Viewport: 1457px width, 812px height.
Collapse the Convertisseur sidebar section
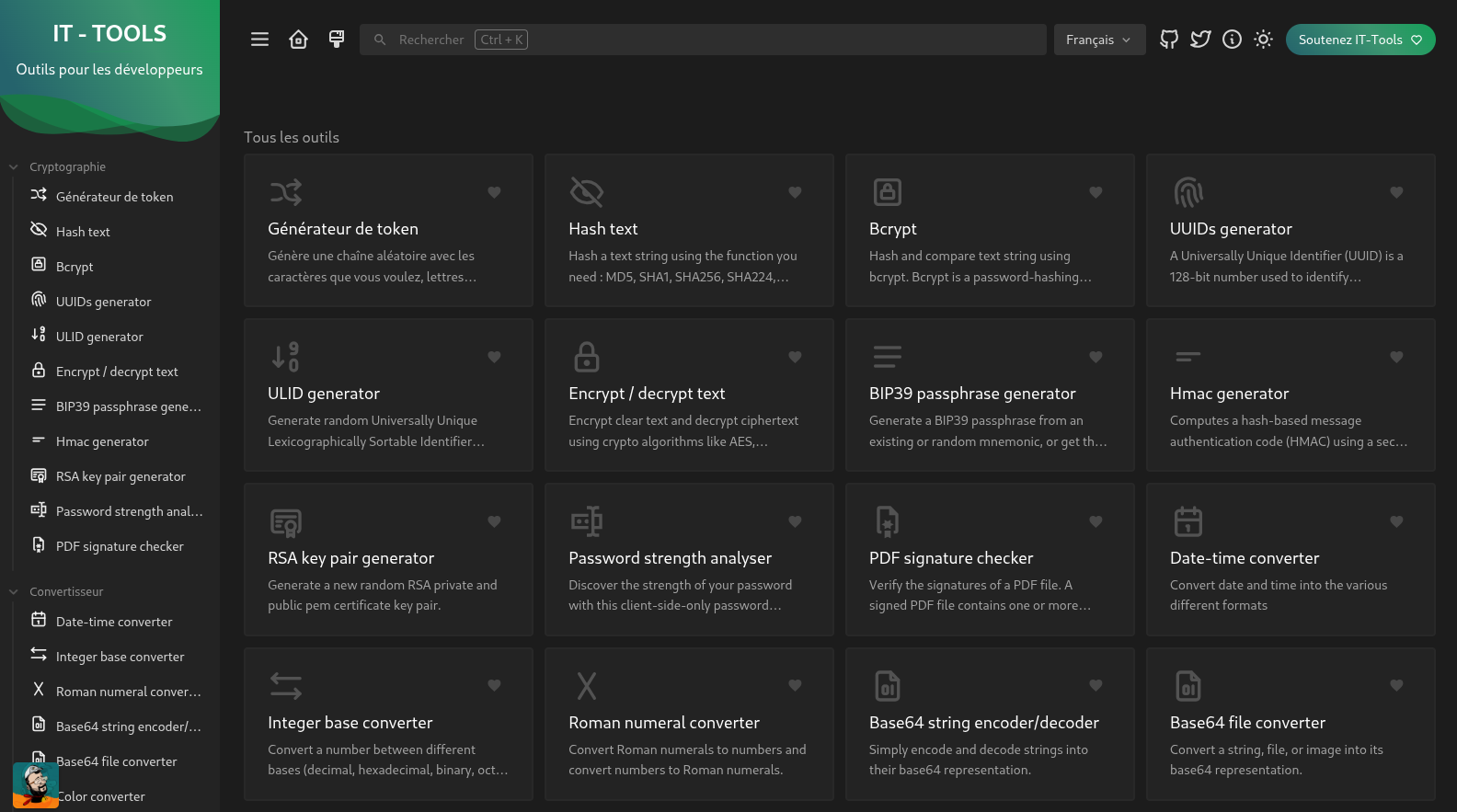click(x=66, y=591)
